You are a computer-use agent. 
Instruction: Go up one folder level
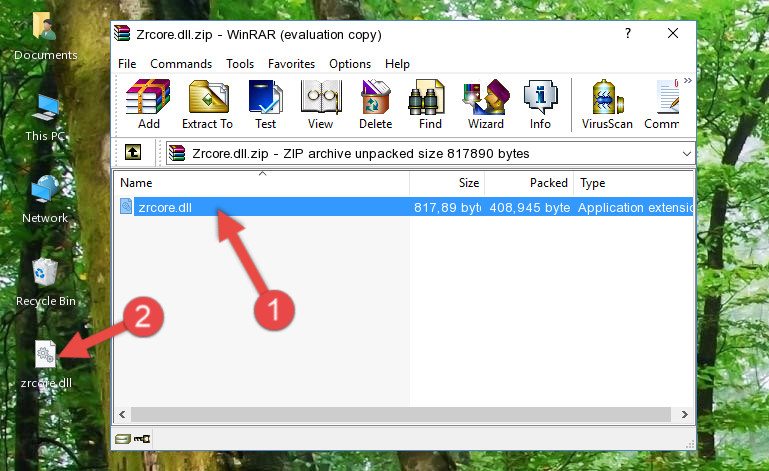(x=132, y=153)
